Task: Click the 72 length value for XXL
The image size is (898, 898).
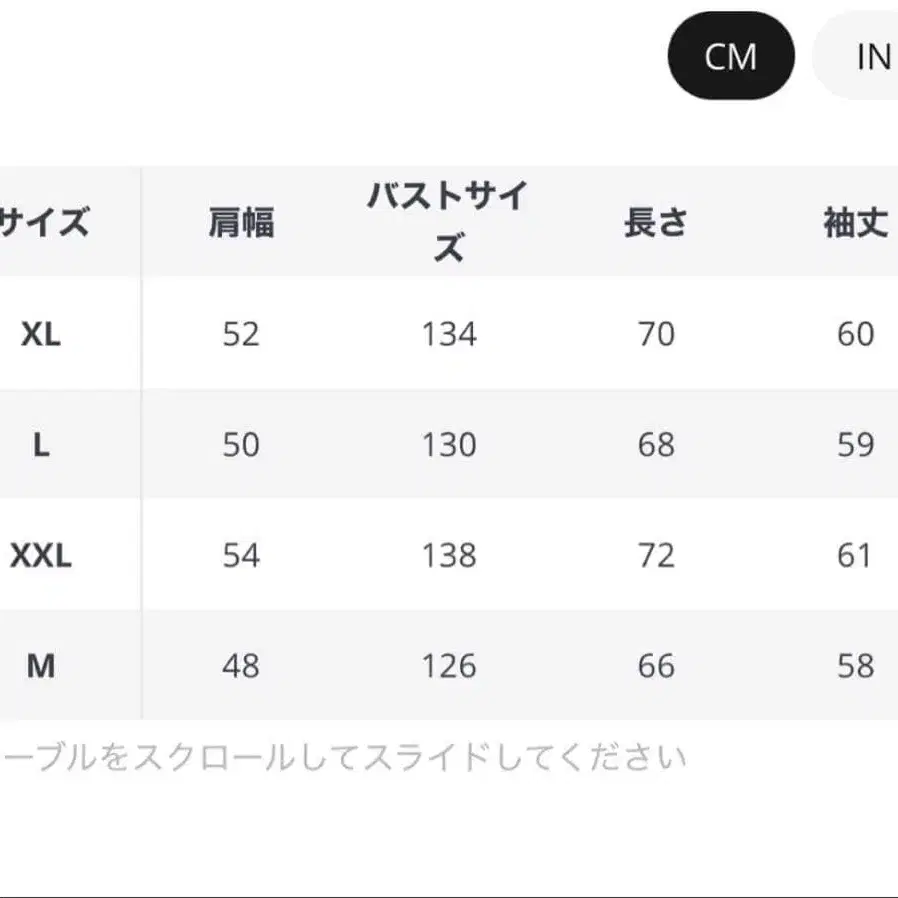Action: [657, 556]
